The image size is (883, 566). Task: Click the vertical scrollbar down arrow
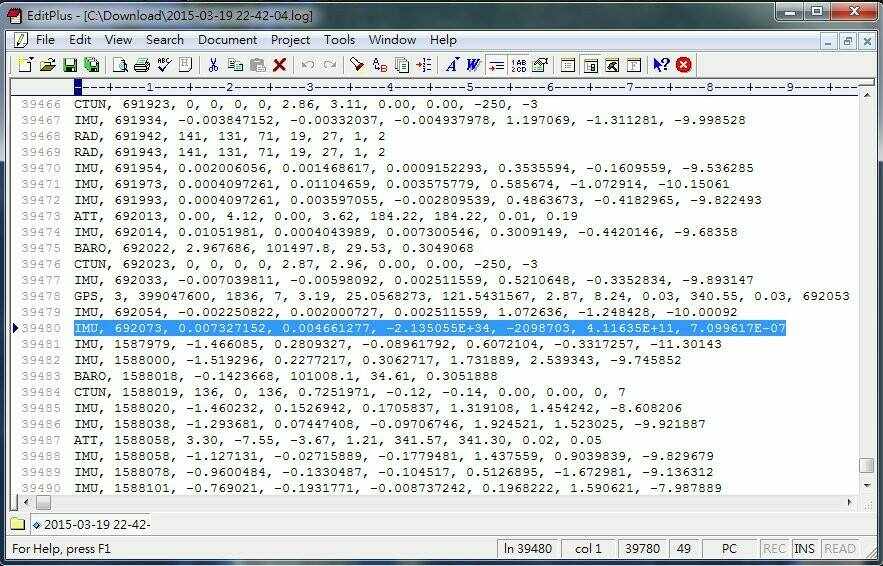point(866,487)
